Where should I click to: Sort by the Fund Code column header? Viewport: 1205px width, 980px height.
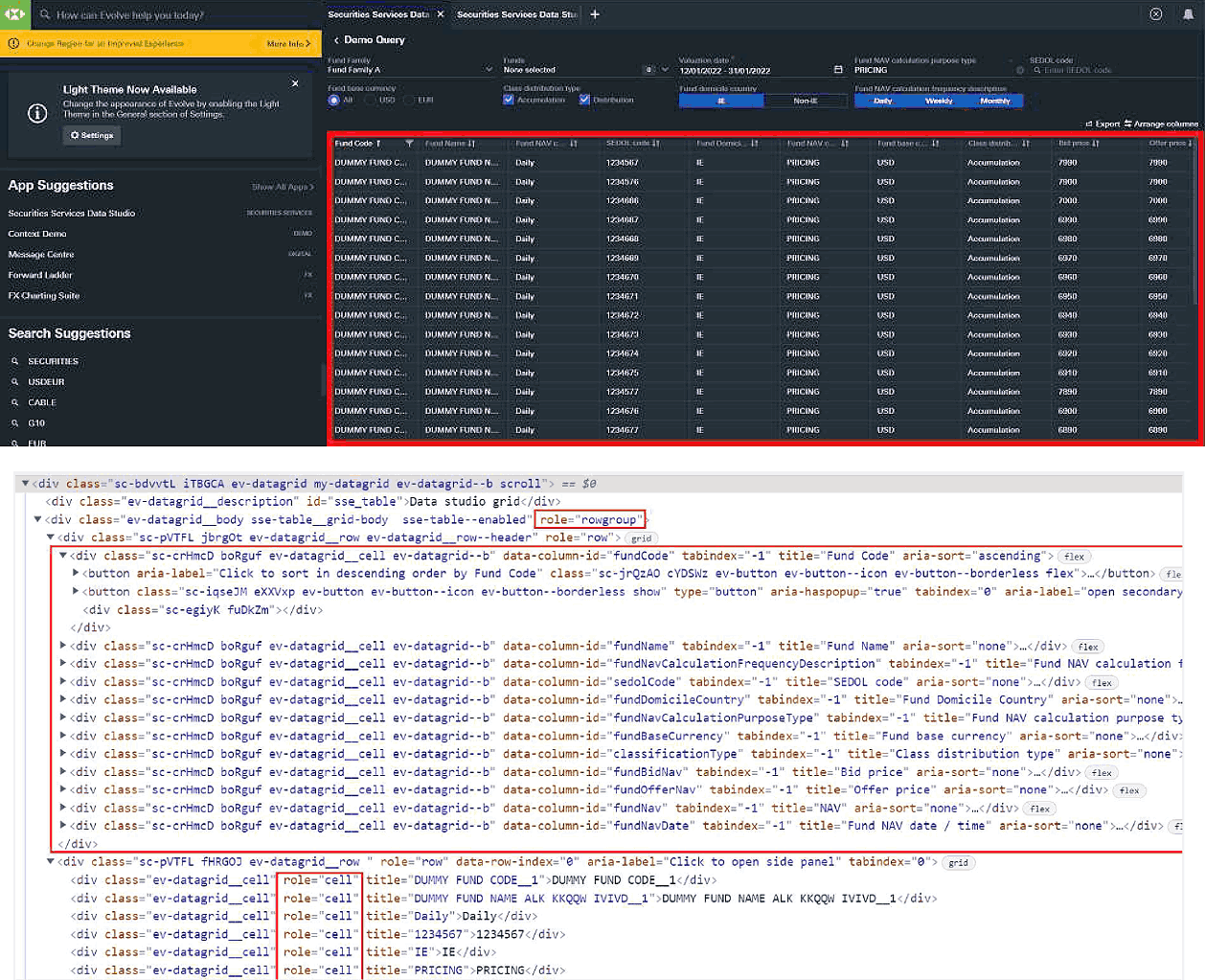[x=358, y=144]
